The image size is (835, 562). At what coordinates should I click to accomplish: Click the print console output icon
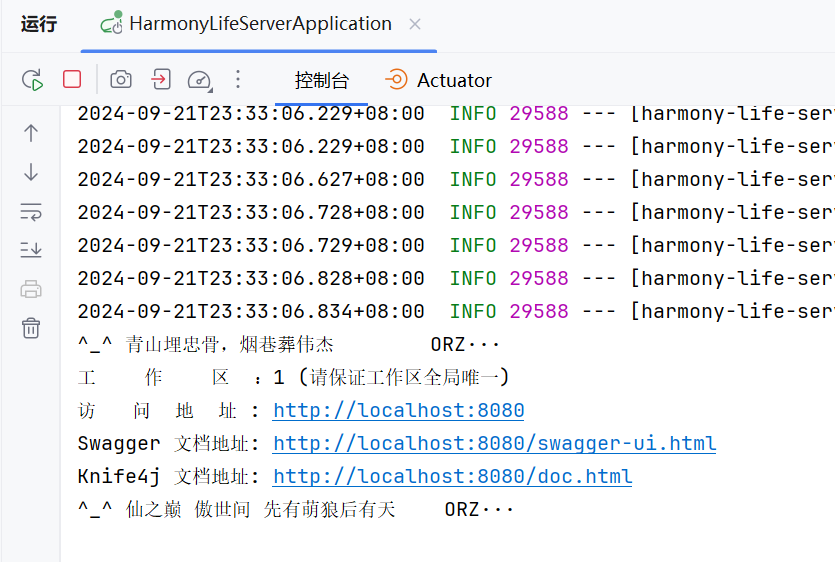pyautogui.click(x=31, y=289)
